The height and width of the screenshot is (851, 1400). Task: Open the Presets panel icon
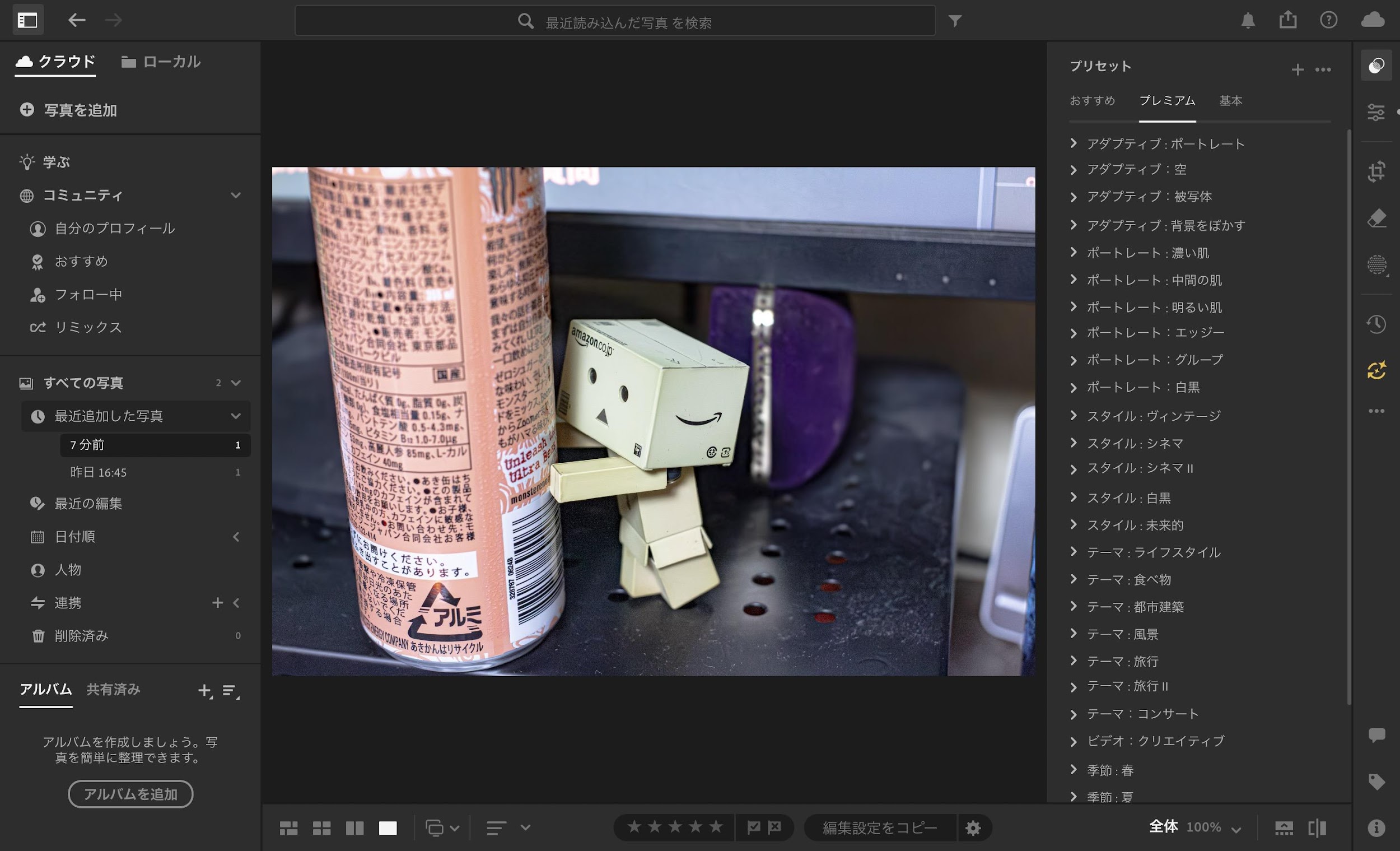(x=1376, y=66)
